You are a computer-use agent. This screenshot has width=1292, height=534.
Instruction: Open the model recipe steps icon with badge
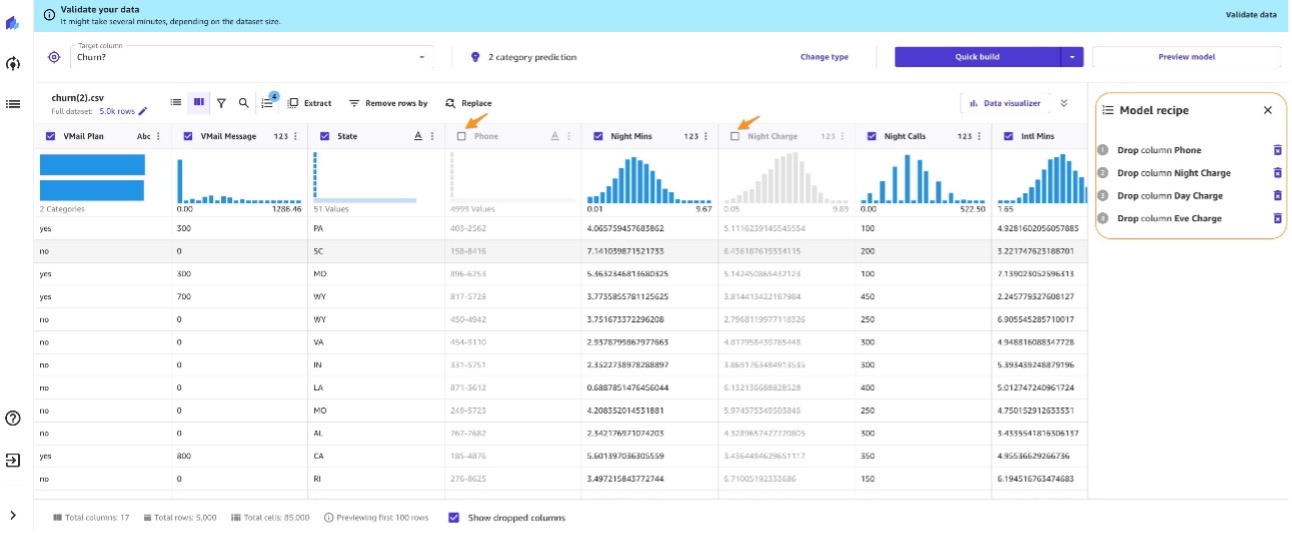point(268,101)
